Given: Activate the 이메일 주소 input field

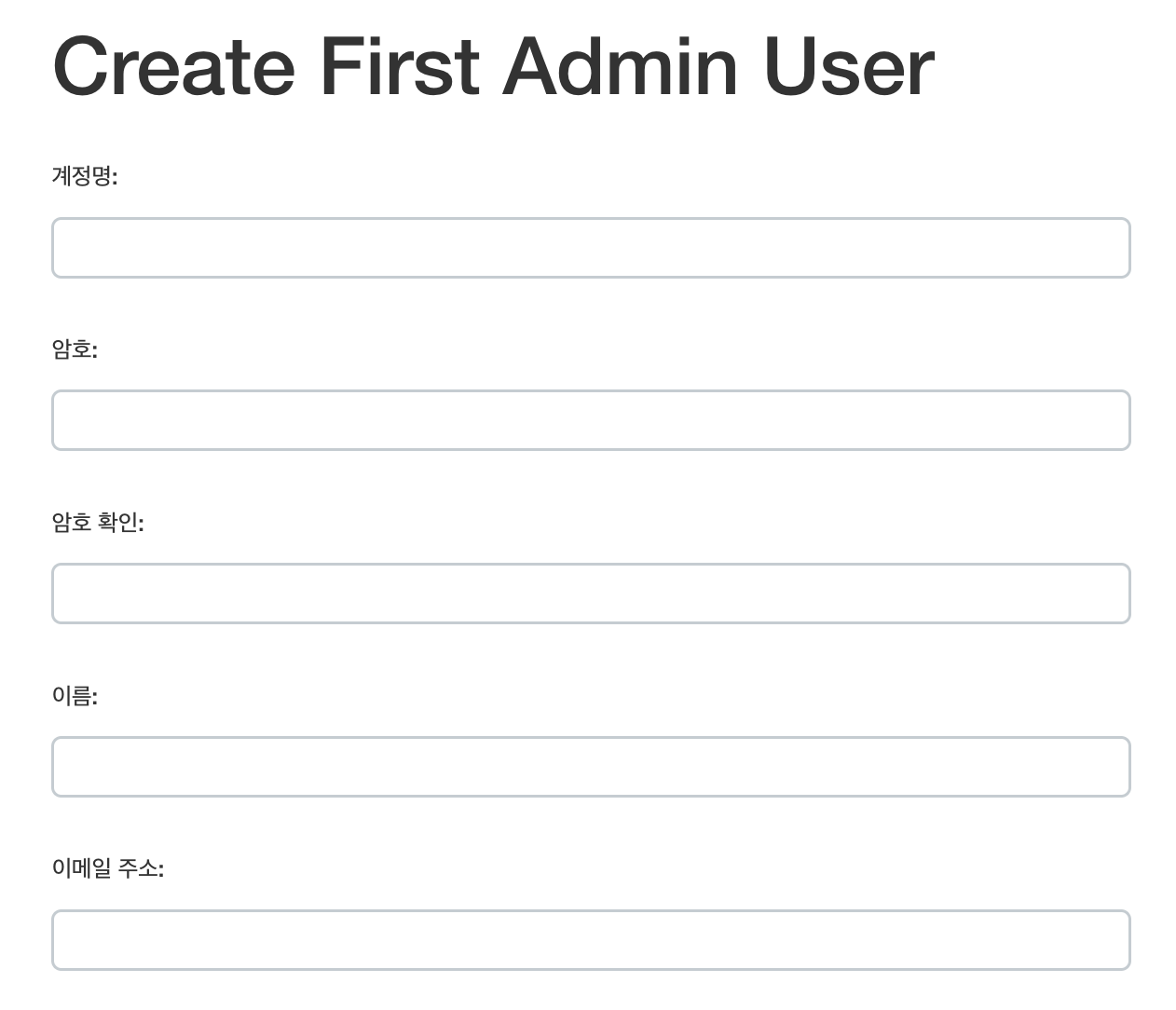Looking at the screenshot, I should coord(591,940).
